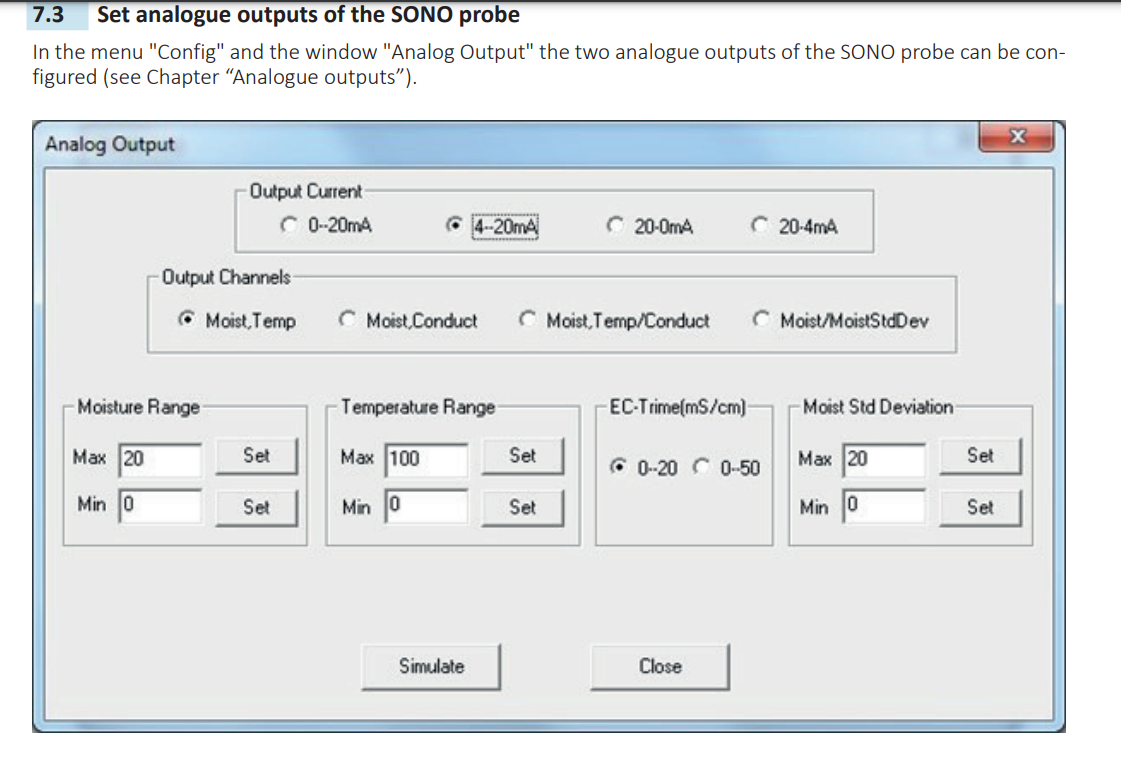This screenshot has height=775, width=1121.
Task: Focus the Moist Std Deviation Max field
Action: pos(883,459)
